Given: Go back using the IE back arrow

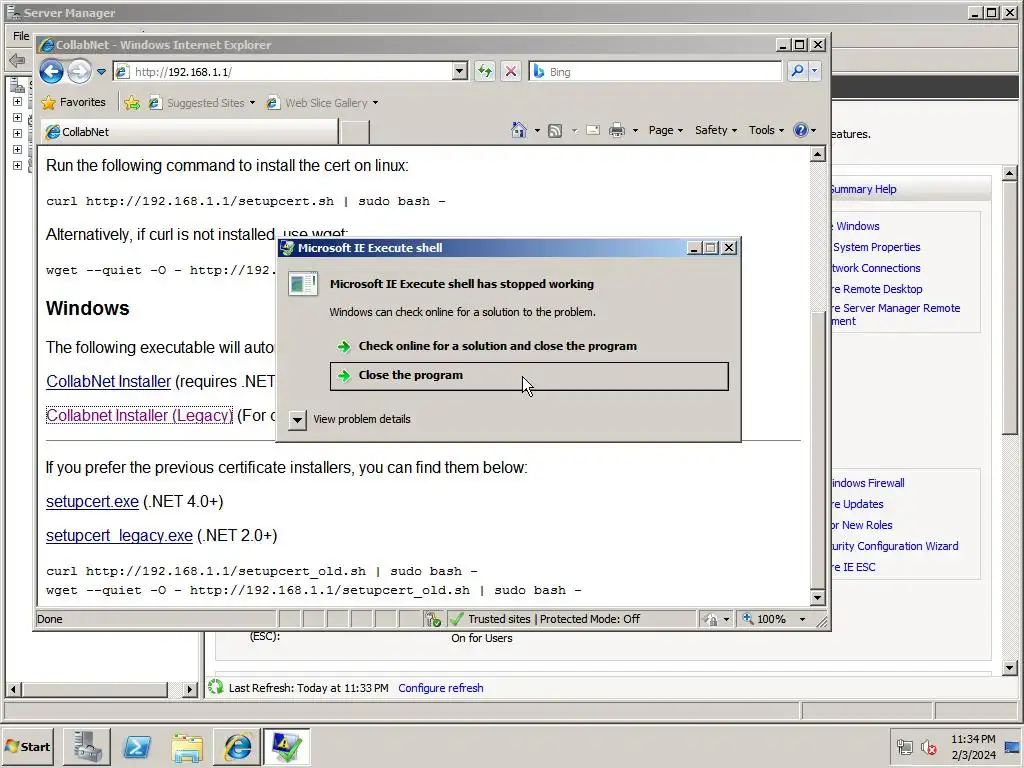Looking at the screenshot, I should (x=52, y=71).
